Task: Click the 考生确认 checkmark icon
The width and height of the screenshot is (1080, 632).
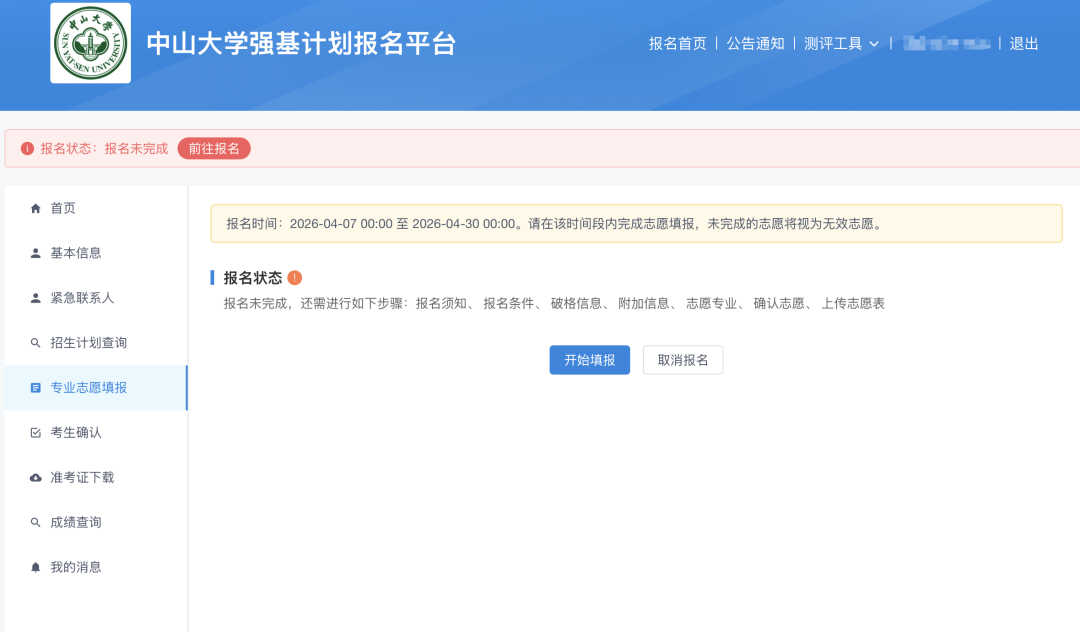Action: 35,432
